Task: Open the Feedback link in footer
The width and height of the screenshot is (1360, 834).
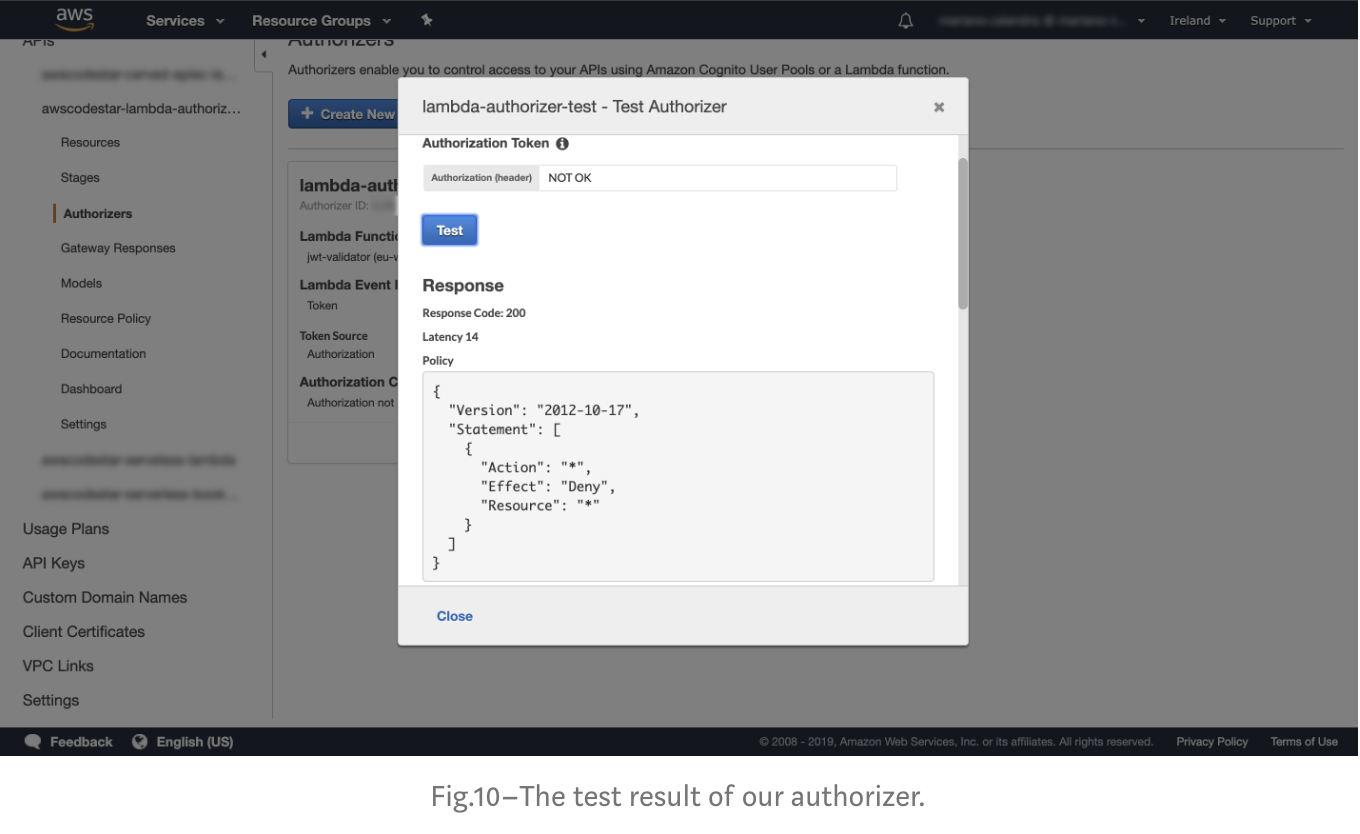Action: click(x=81, y=742)
